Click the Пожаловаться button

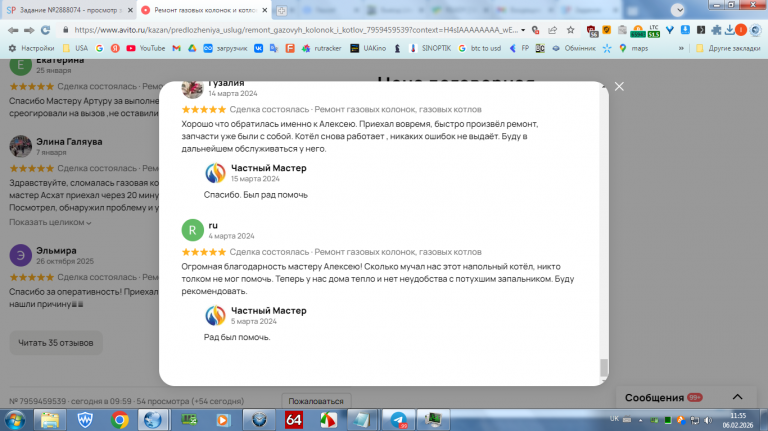coord(316,401)
